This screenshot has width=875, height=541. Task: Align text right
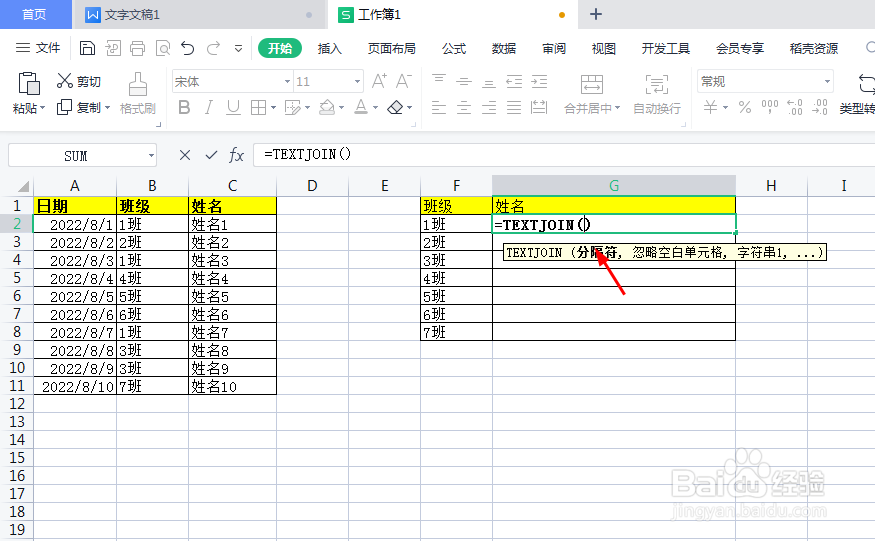(489, 107)
